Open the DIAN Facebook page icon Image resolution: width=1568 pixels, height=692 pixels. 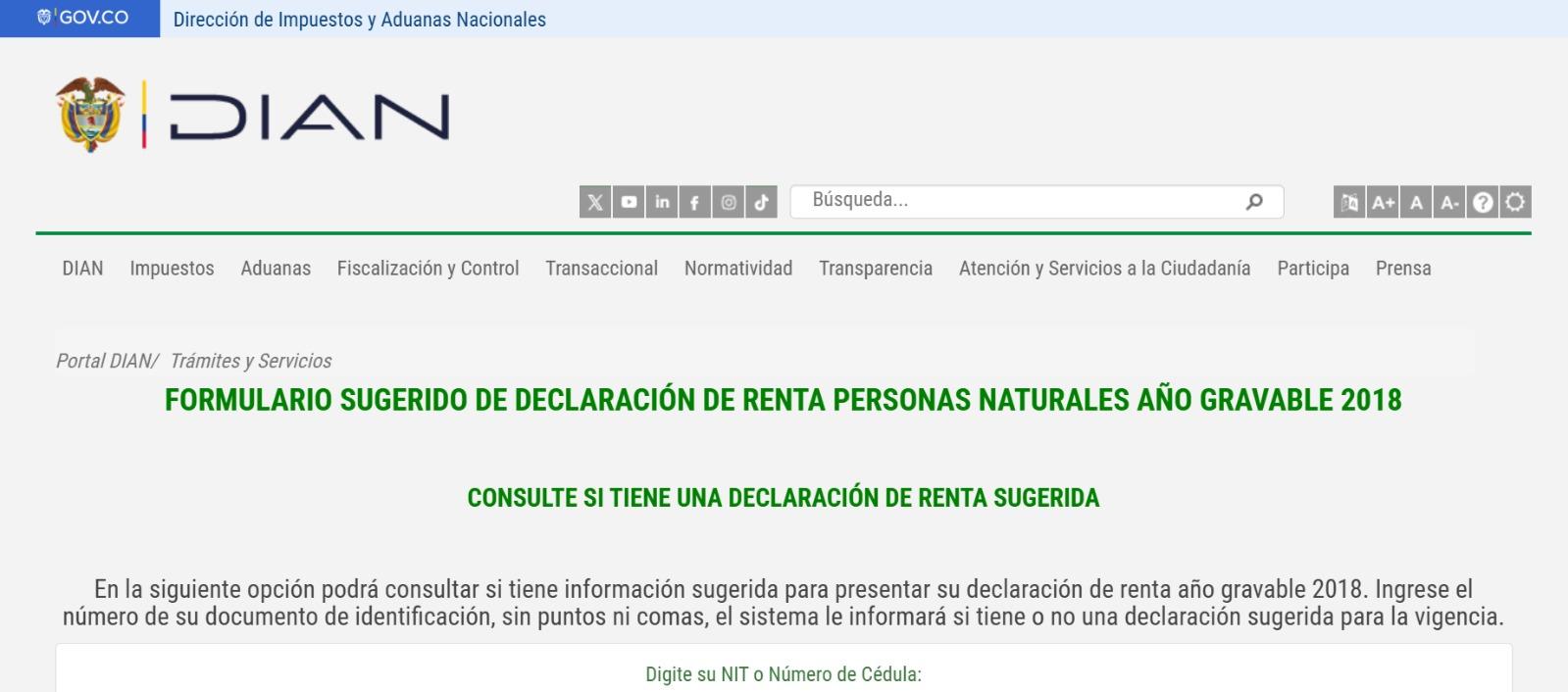[694, 202]
